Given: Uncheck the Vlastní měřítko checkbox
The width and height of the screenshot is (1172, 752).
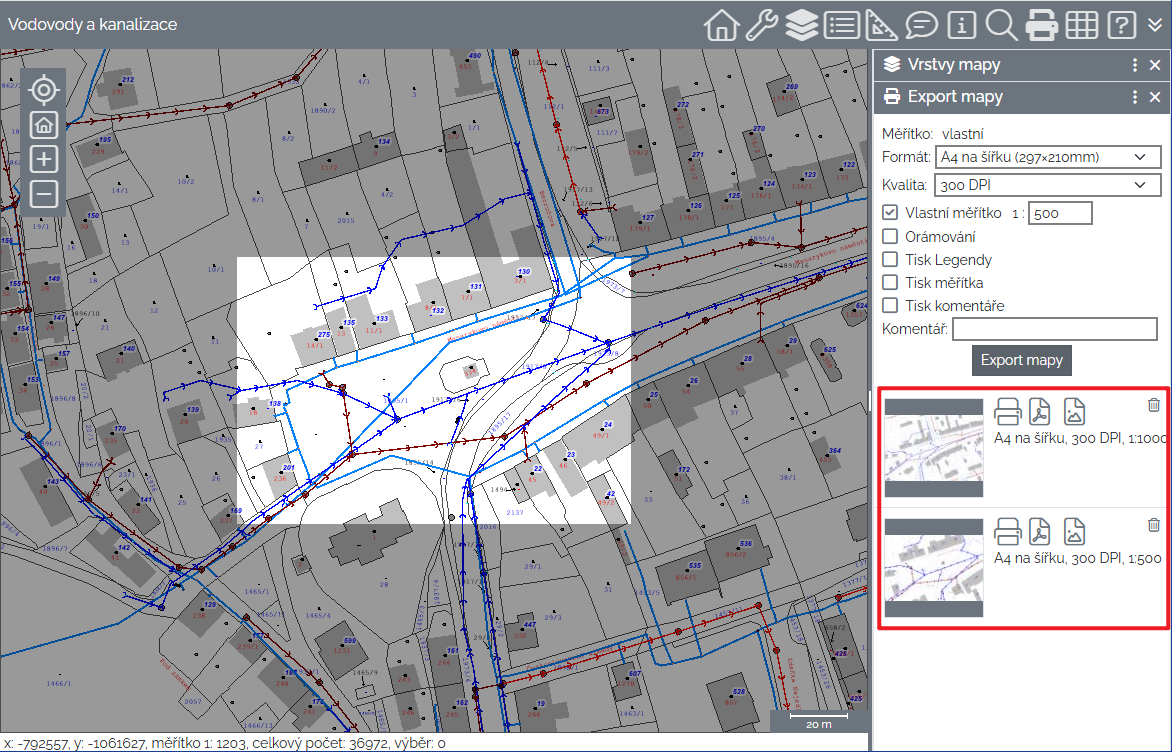Looking at the screenshot, I should [890, 213].
